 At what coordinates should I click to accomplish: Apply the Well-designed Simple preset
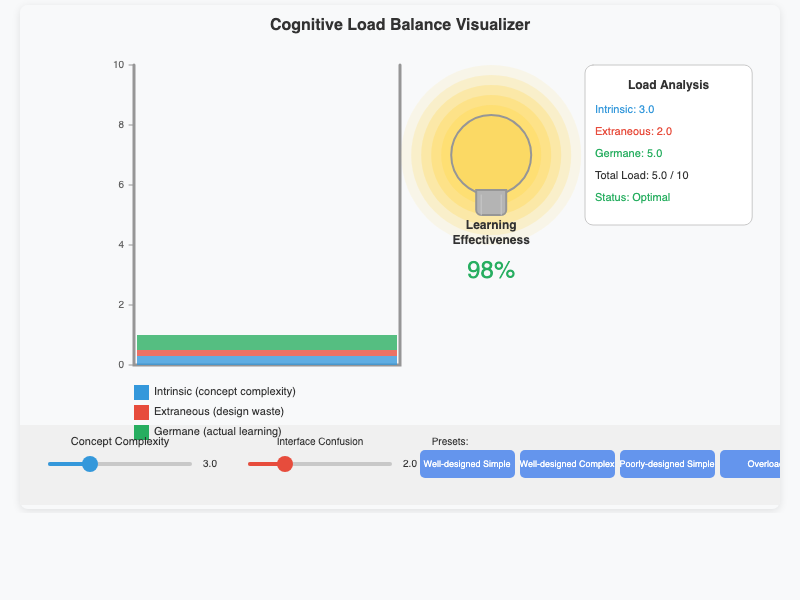point(467,464)
